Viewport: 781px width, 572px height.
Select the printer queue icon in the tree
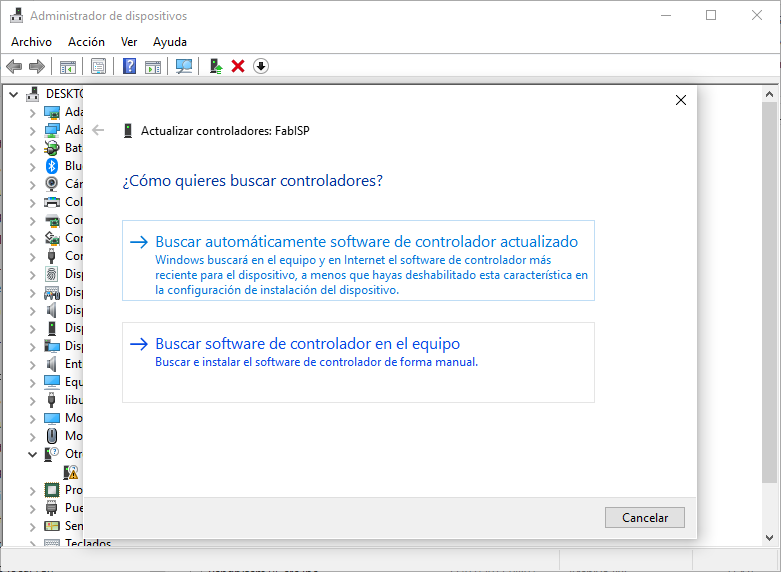point(52,202)
